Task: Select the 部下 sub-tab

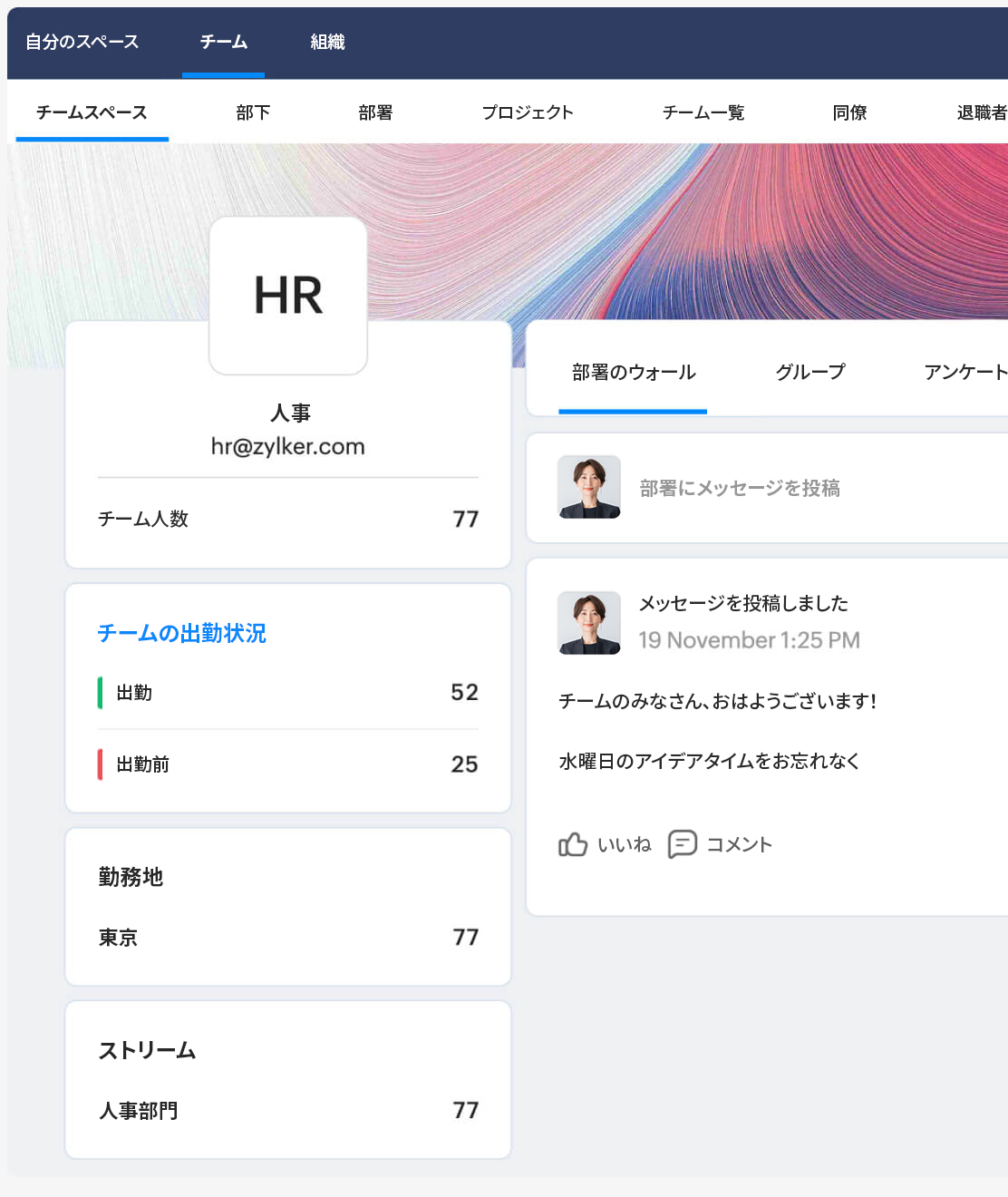Action: click(252, 112)
